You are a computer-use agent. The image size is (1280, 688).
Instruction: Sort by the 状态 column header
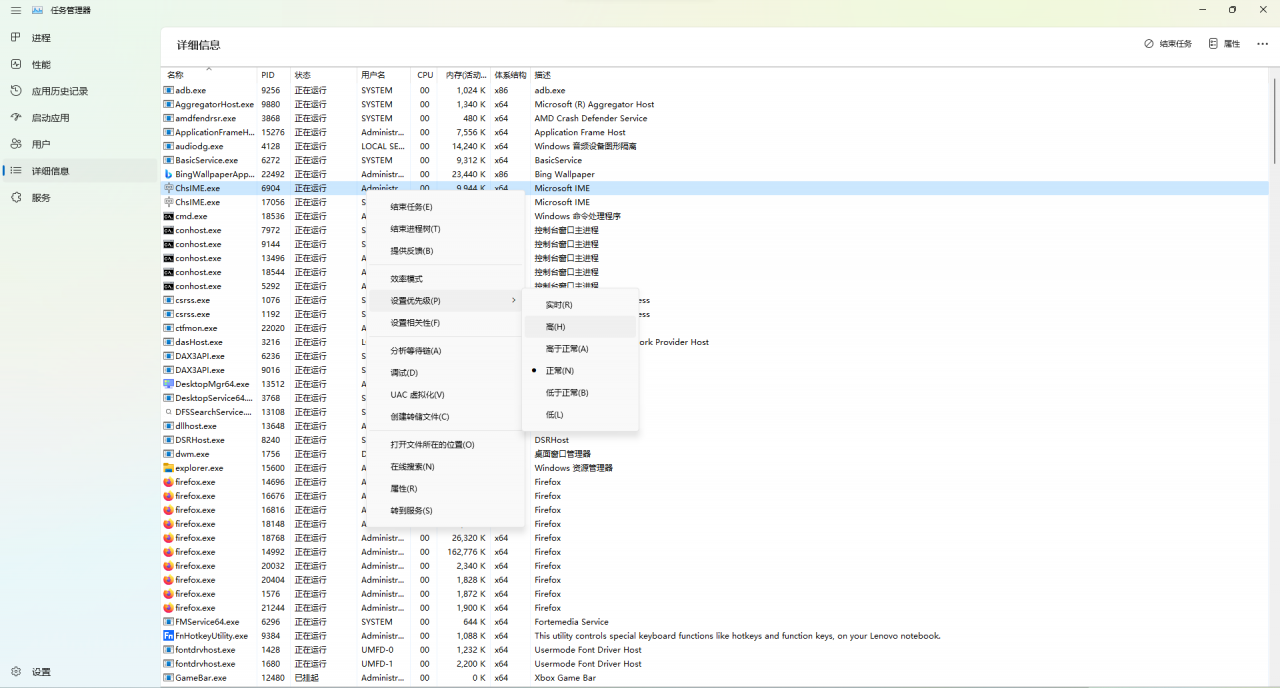pyautogui.click(x=324, y=75)
